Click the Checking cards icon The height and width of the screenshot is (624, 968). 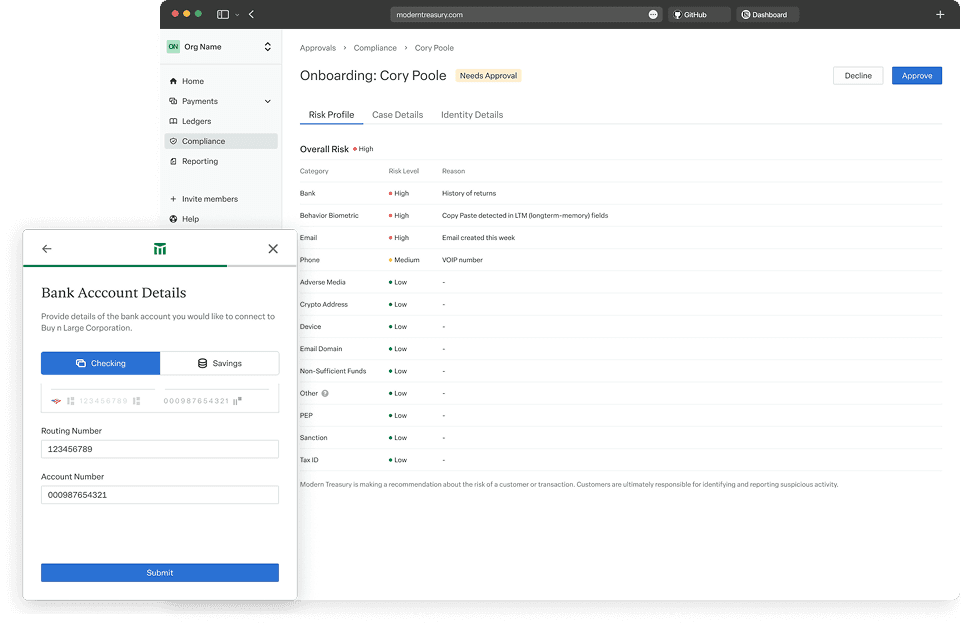pyautogui.click(x=81, y=364)
